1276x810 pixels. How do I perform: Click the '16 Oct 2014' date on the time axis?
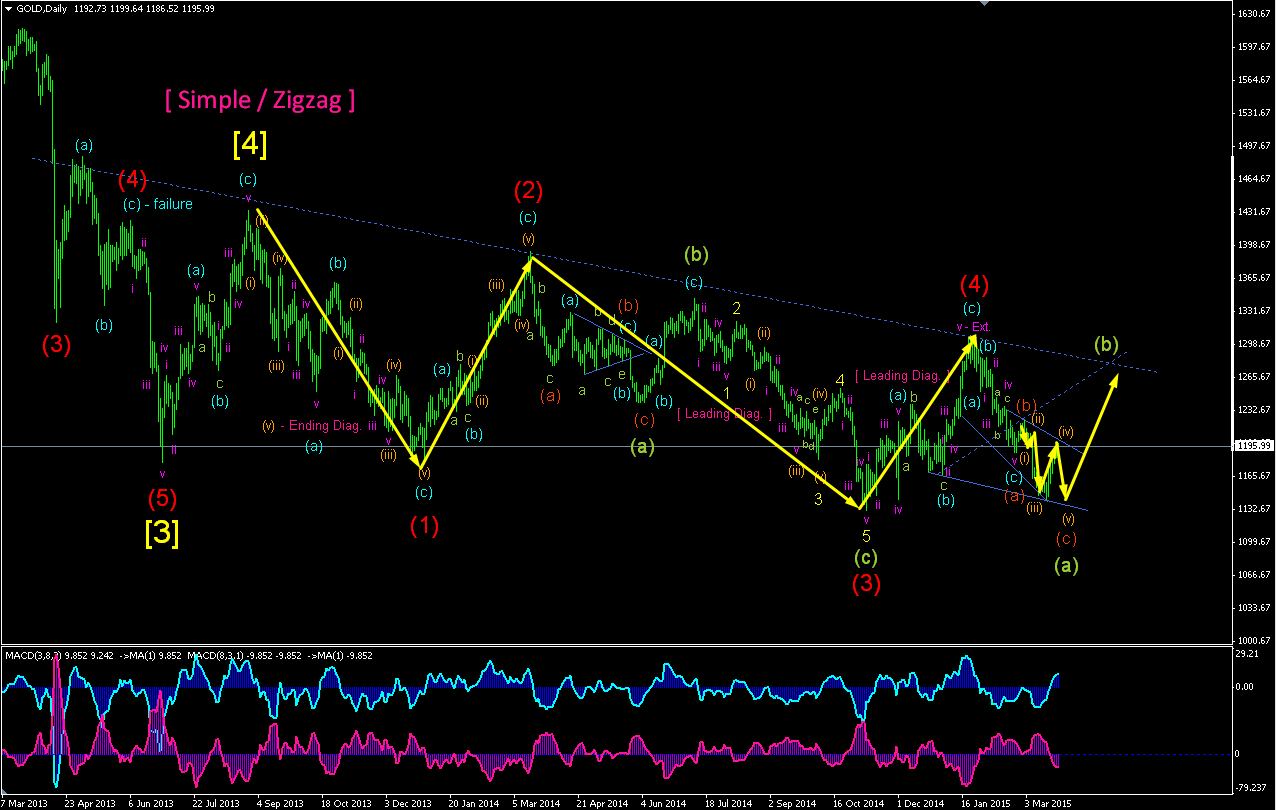pos(856,803)
